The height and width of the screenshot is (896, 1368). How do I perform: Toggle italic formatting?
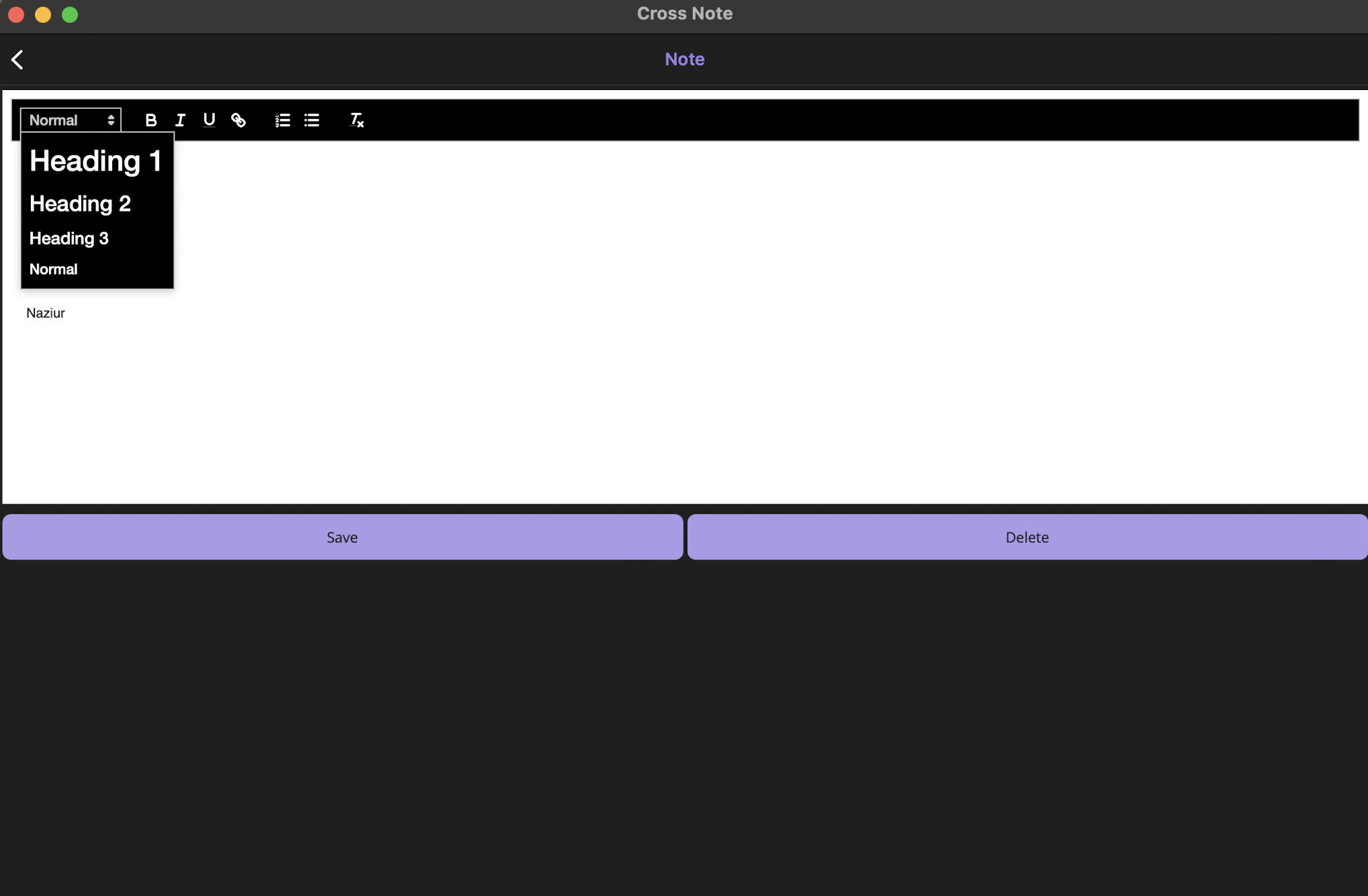[180, 120]
